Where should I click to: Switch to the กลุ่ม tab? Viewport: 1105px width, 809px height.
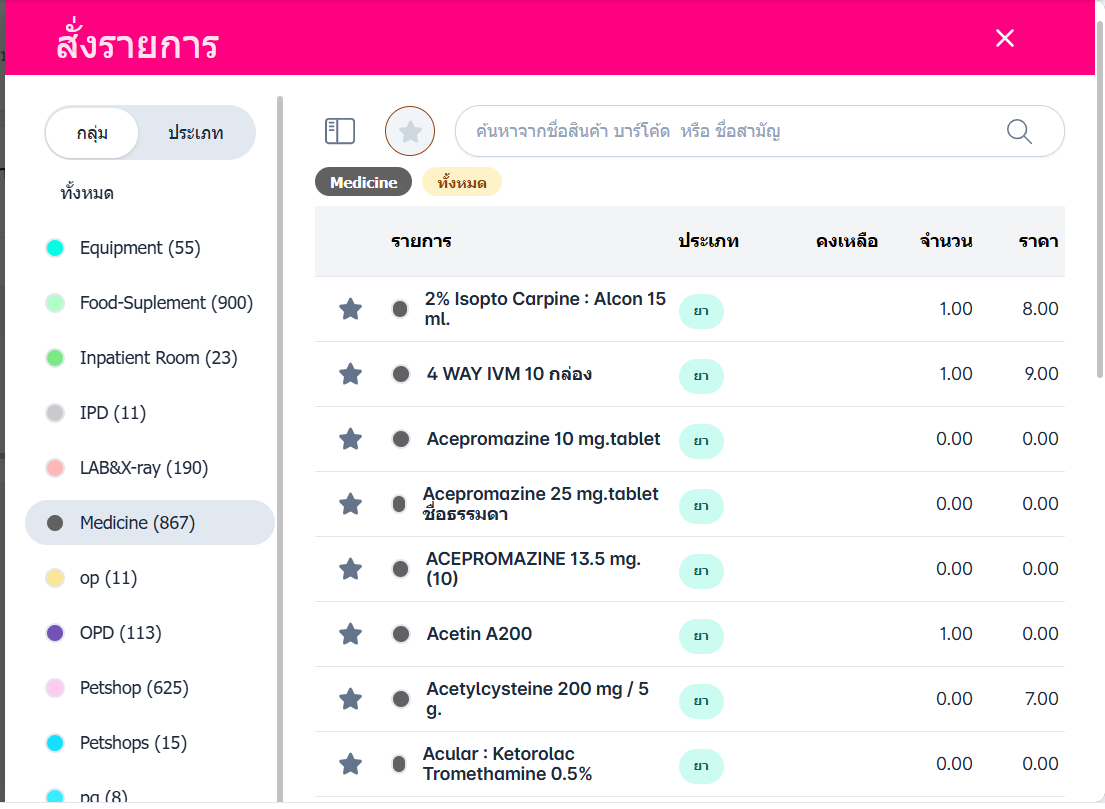pyautogui.click(x=92, y=132)
